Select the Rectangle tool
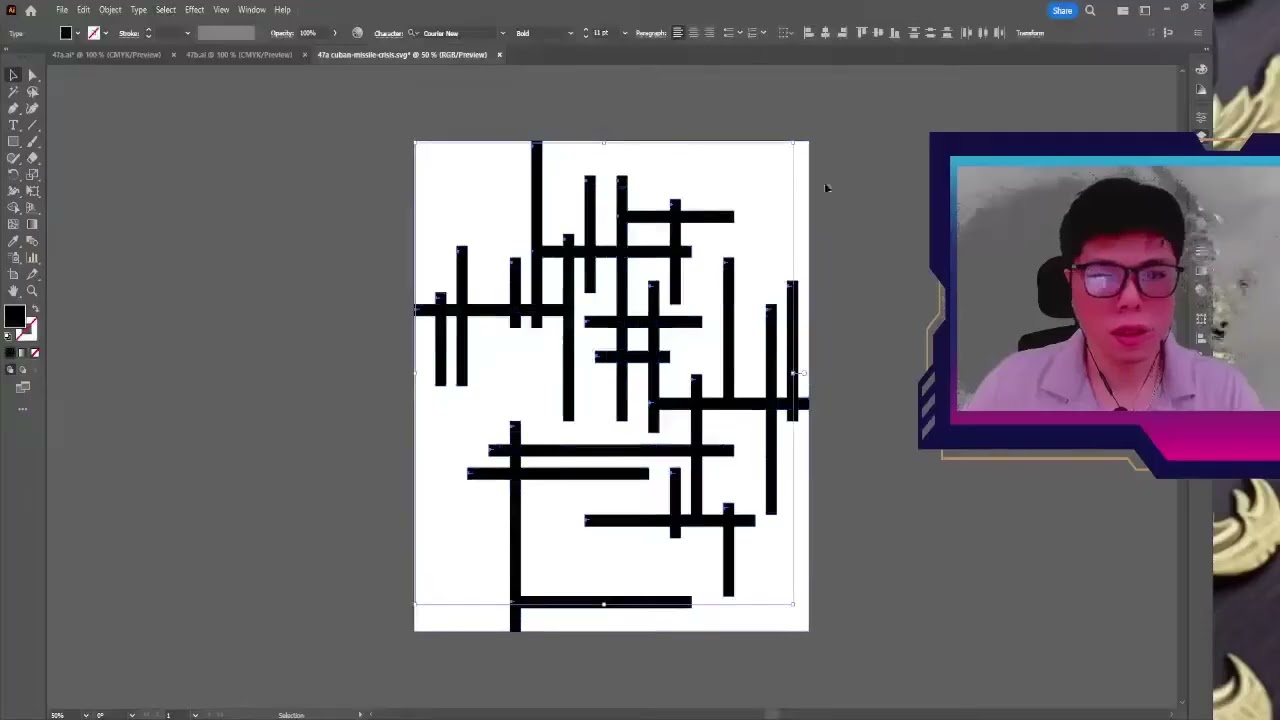Image resolution: width=1280 pixels, height=720 pixels. 13,141
